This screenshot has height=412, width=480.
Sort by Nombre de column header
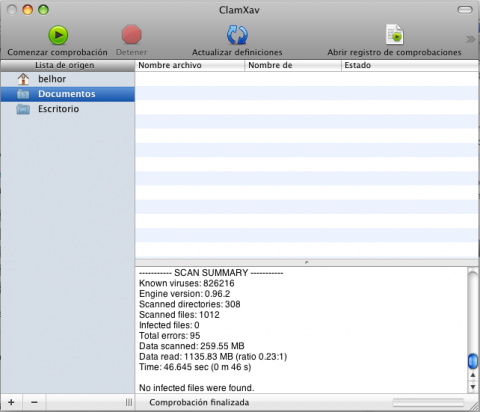(293, 65)
